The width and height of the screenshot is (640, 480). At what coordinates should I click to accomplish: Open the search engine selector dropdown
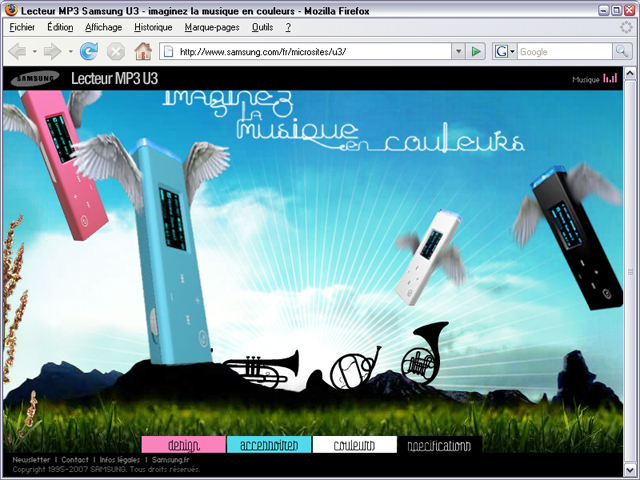[512, 51]
